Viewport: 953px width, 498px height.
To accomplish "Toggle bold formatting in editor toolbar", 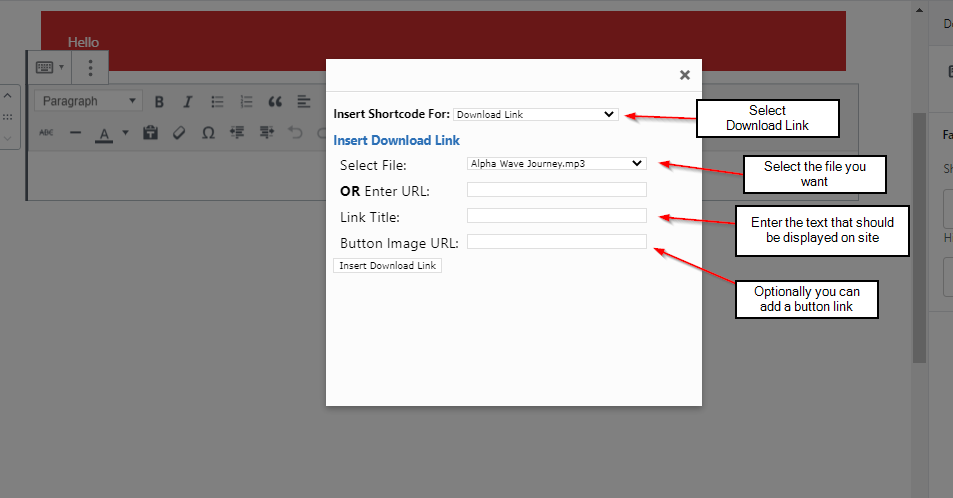I will (x=159, y=102).
